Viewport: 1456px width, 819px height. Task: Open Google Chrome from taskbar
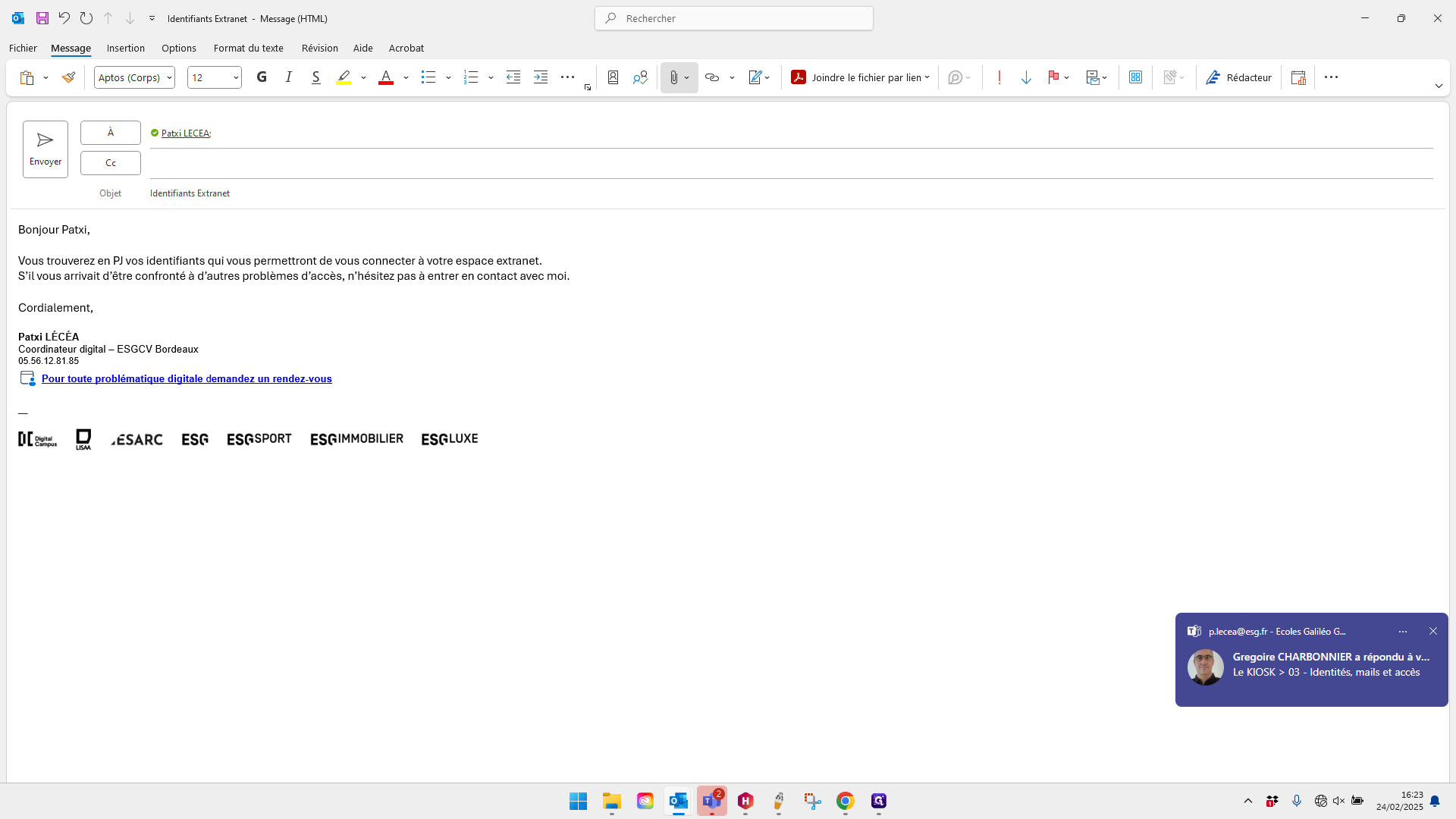tap(846, 801)
